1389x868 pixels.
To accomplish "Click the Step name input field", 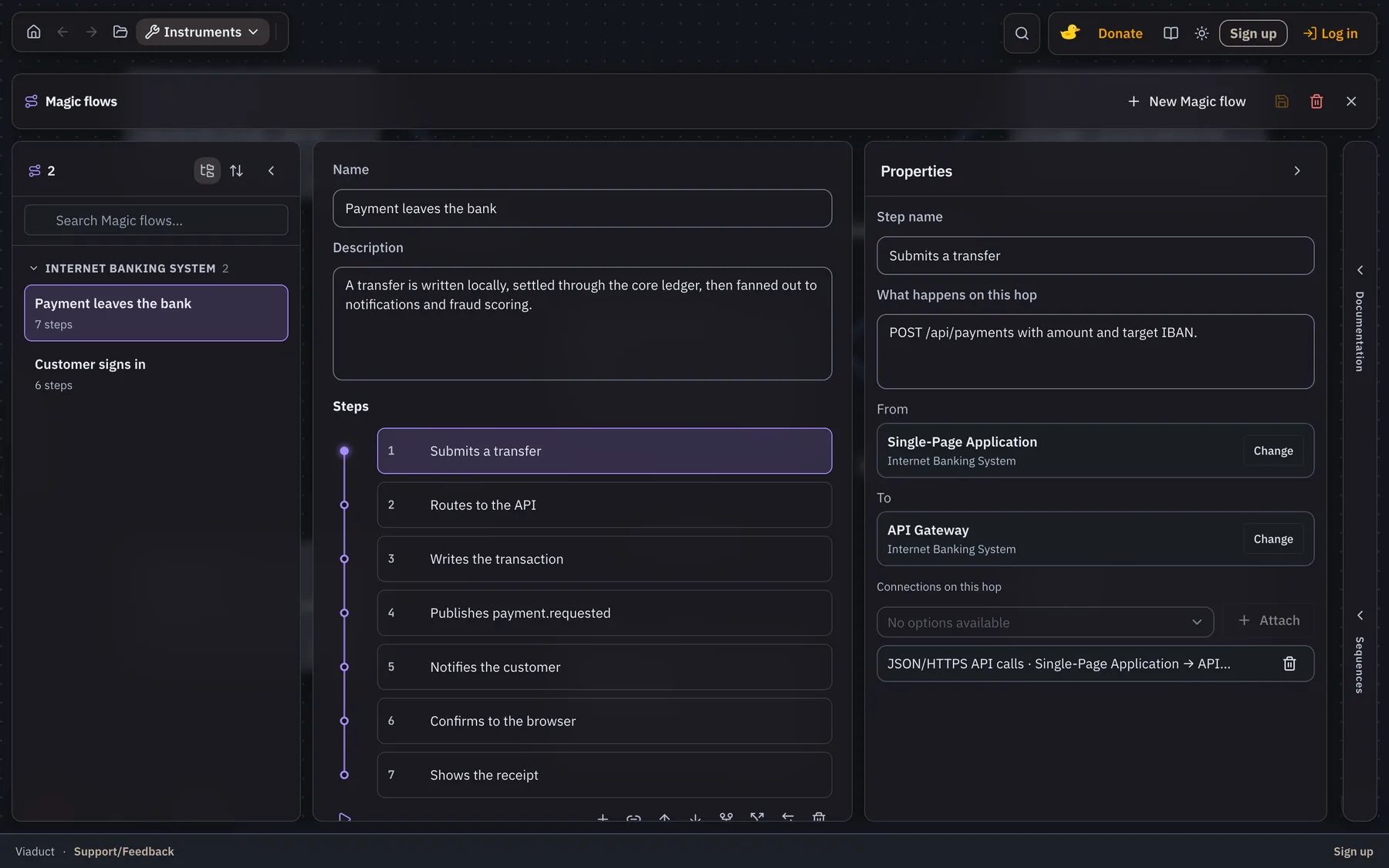I will [x=1095, y=255].
